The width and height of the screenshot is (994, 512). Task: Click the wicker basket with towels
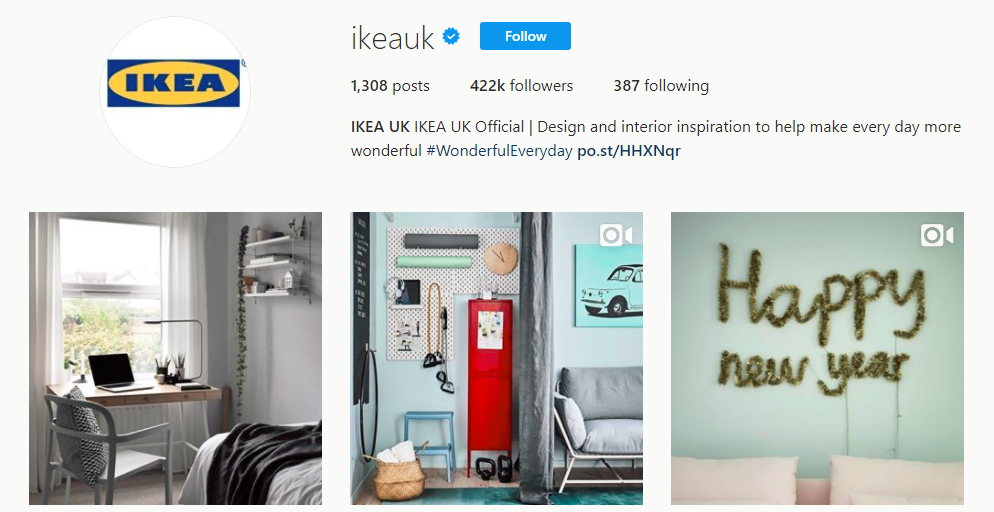tap(400, 471)
